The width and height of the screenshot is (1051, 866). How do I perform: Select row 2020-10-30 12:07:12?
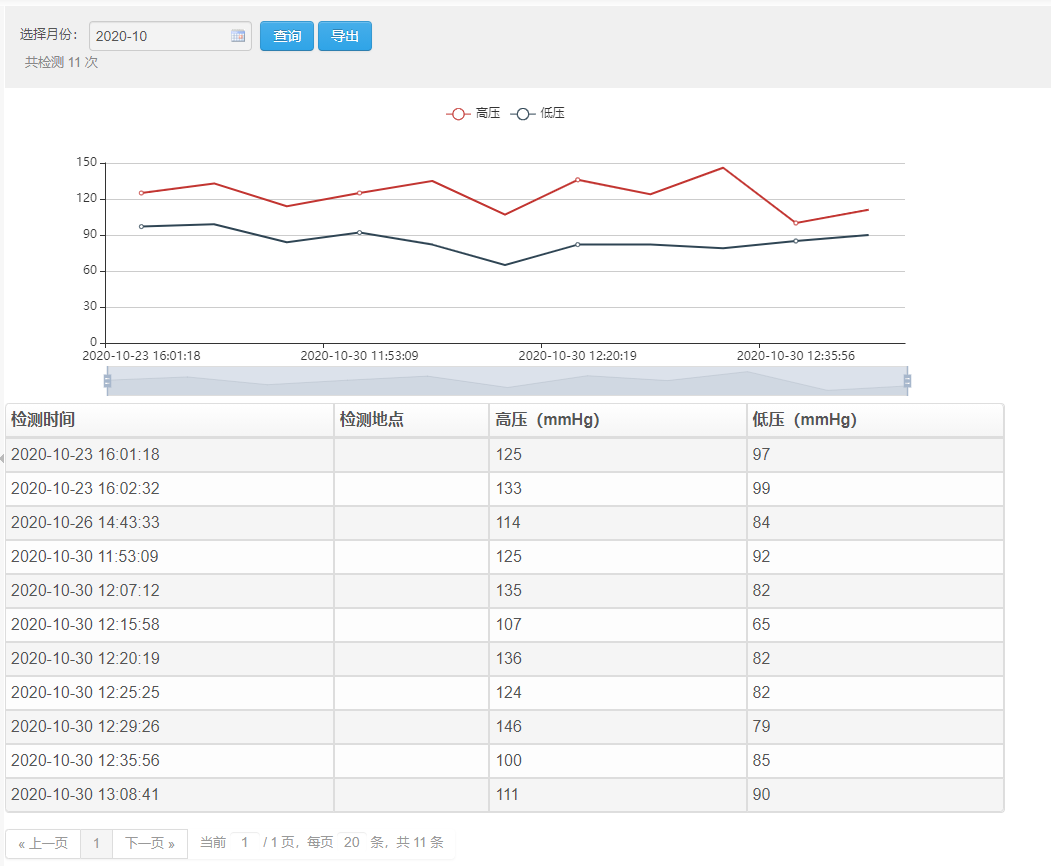point(505,591)
